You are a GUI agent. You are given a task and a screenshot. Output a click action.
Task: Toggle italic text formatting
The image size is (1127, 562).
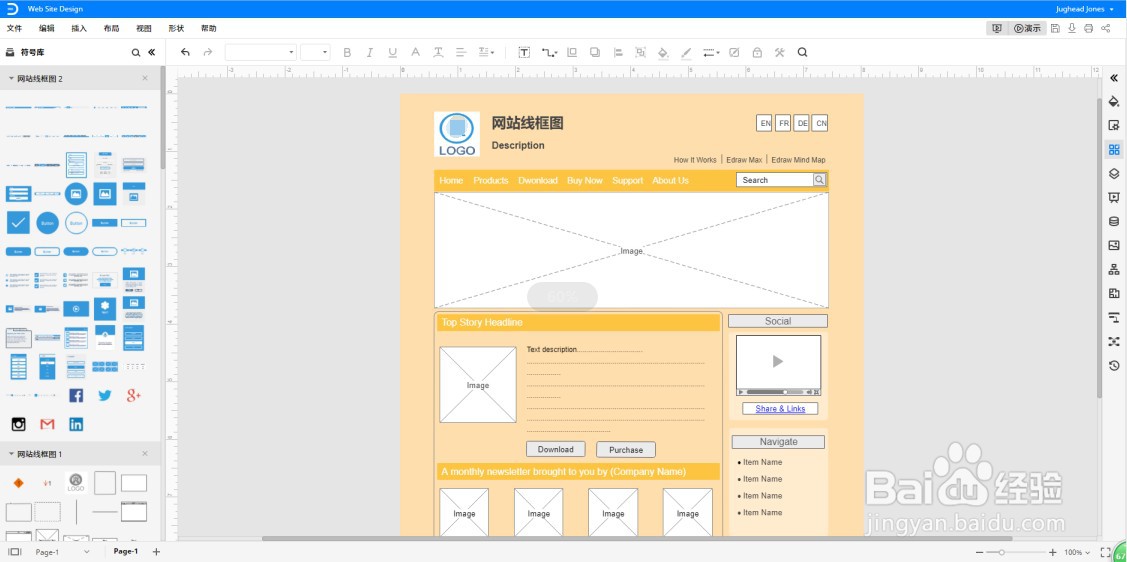click(369, 52)
